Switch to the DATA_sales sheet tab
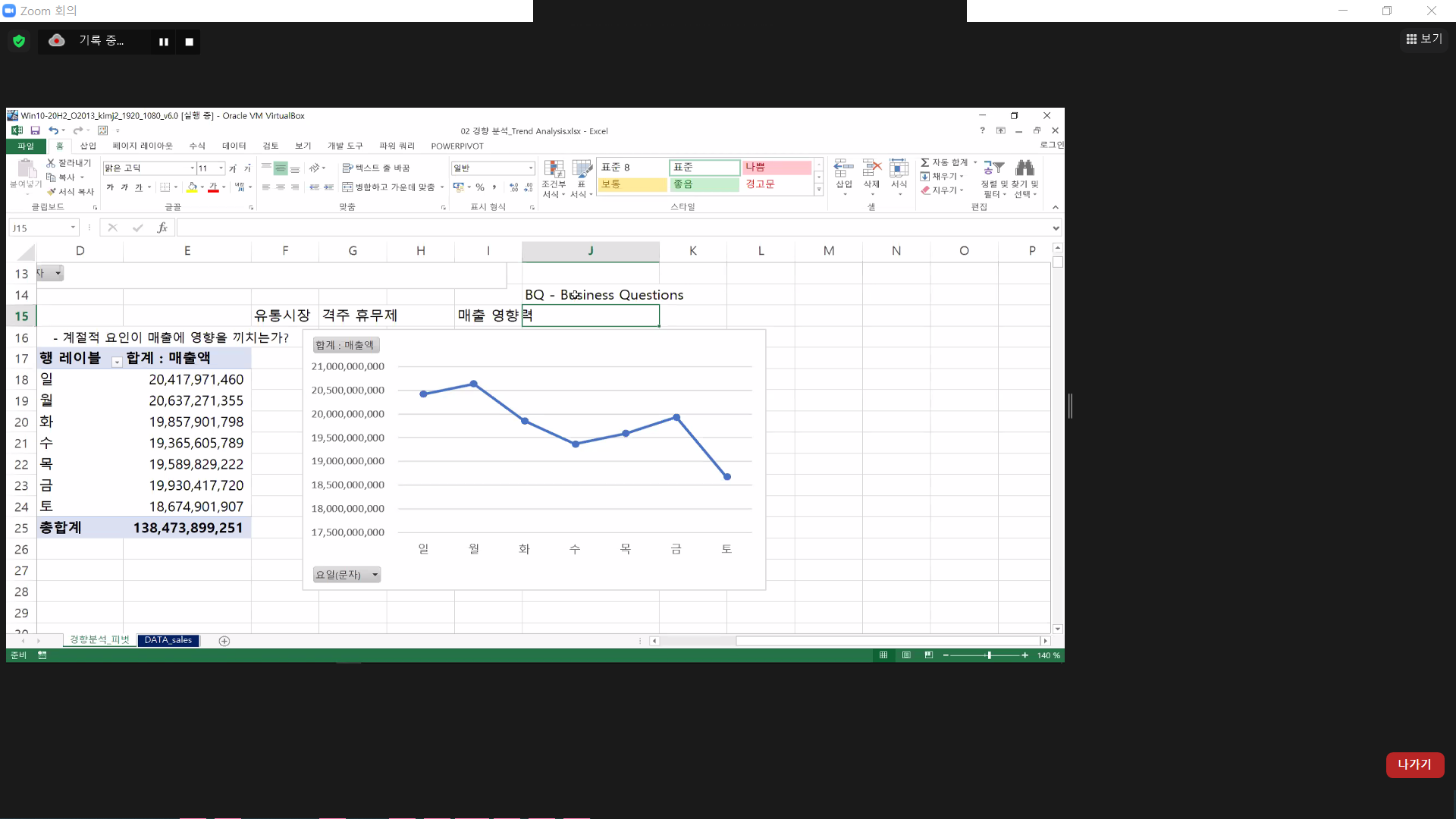The image size is (1456, 819). coord(168,641)
